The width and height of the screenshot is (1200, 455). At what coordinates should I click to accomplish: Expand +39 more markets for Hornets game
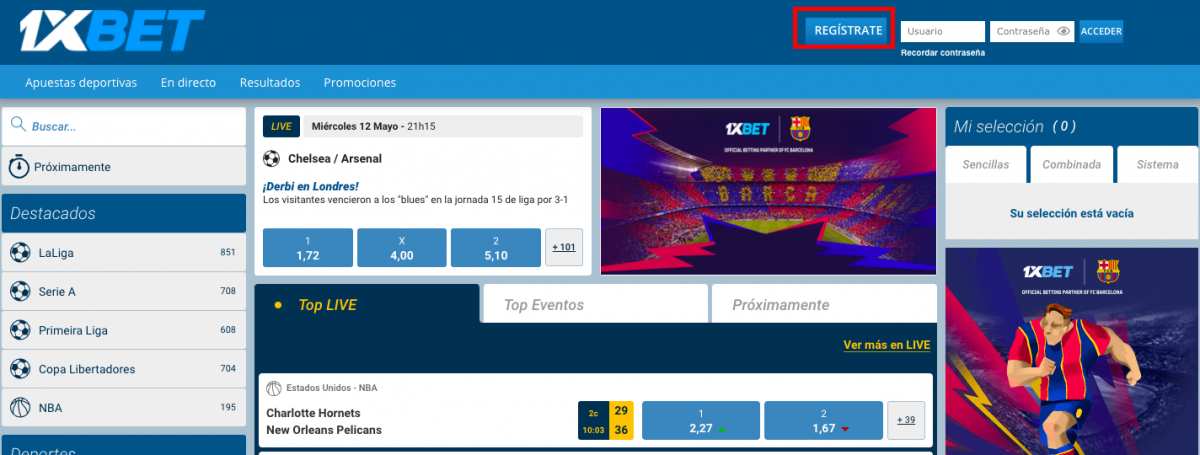[906, 420]
